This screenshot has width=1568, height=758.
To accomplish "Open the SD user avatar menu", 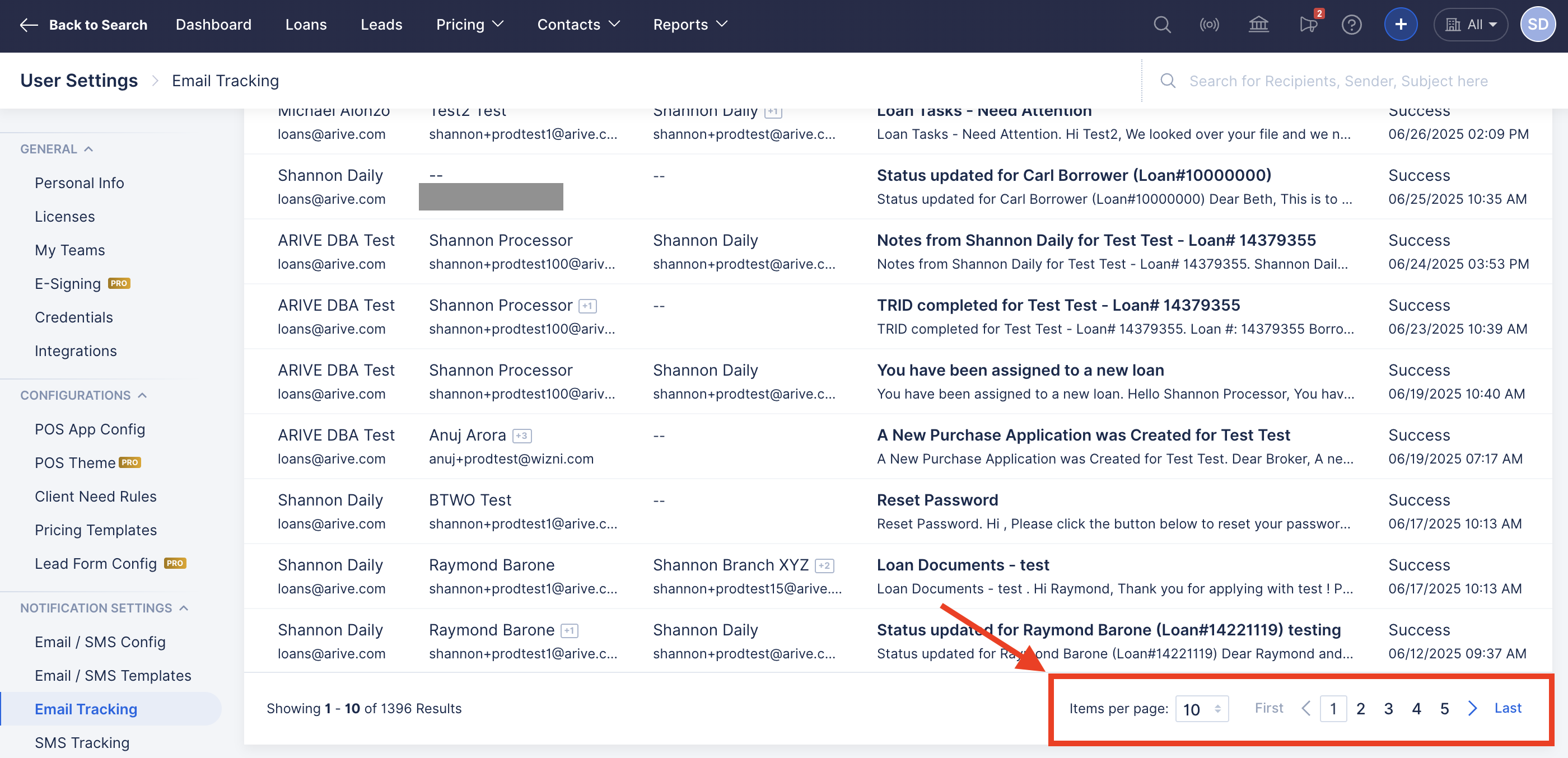I will point(1537,25).
